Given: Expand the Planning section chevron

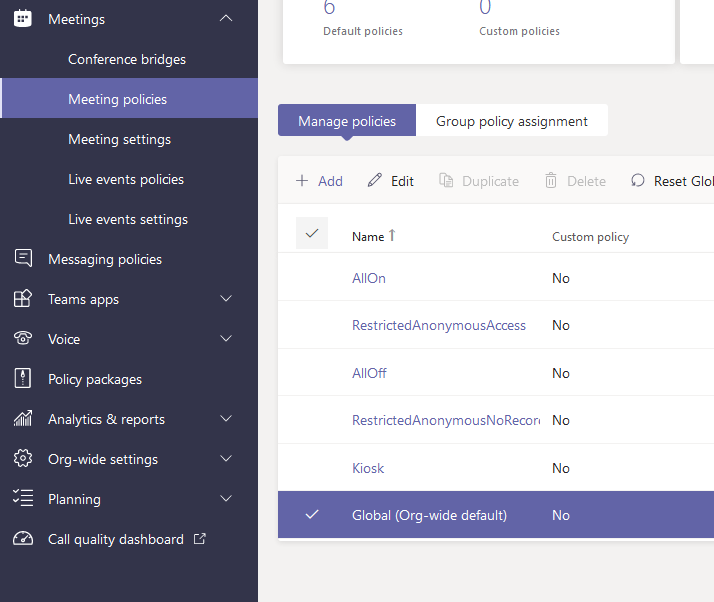Looking at the screenshot, I should coord(226,498).
